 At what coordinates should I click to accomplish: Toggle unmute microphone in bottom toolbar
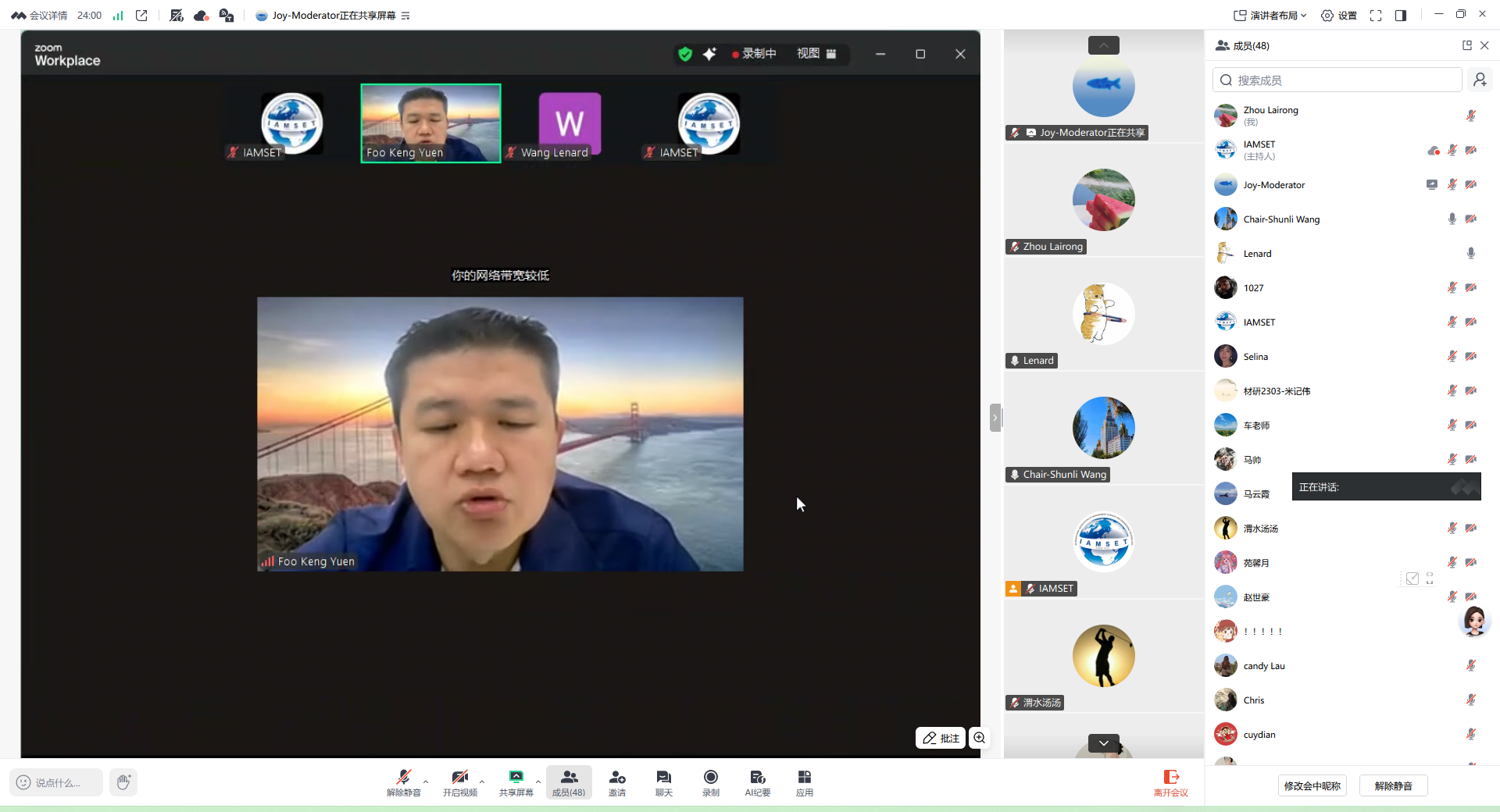coord(403,782)
